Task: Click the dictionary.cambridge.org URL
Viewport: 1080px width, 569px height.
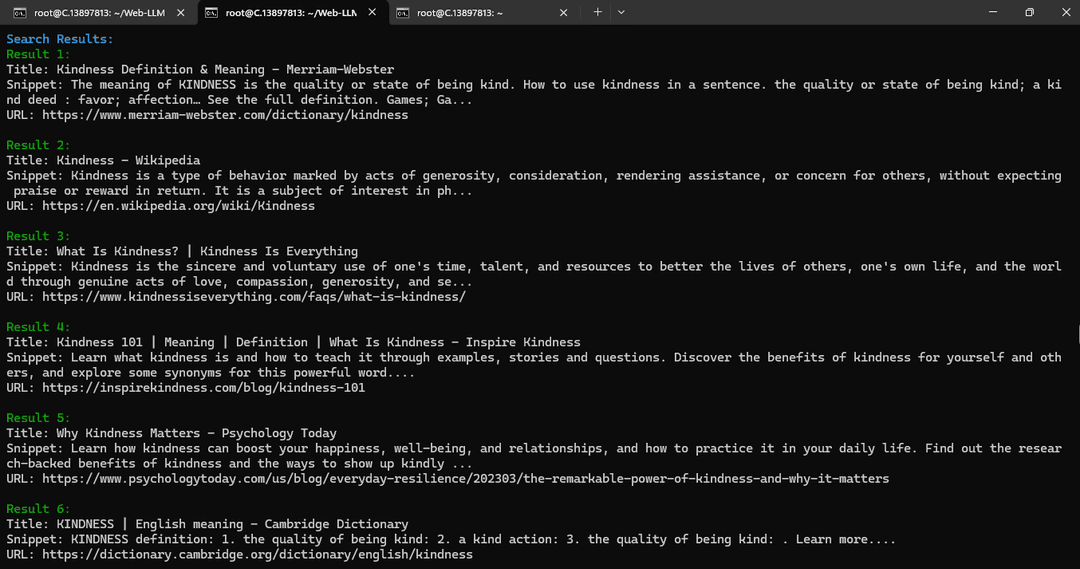Action: click(258, 555)
